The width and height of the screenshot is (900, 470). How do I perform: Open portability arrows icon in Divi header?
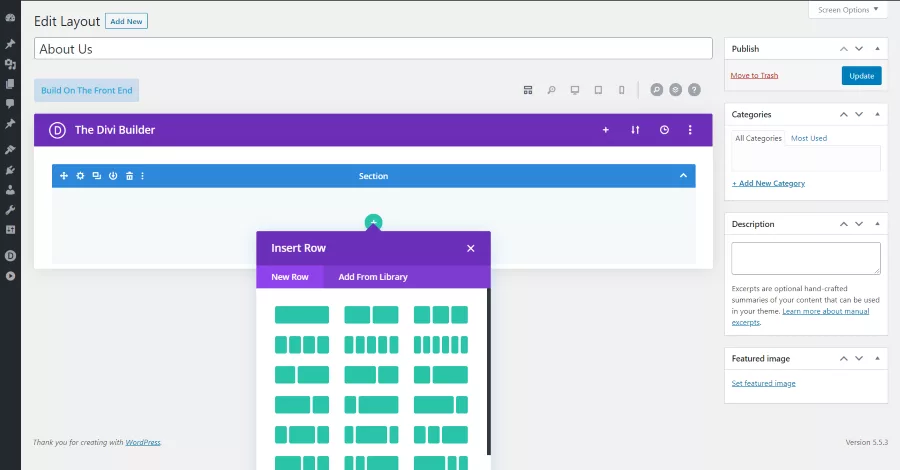(x=635, y=130)
